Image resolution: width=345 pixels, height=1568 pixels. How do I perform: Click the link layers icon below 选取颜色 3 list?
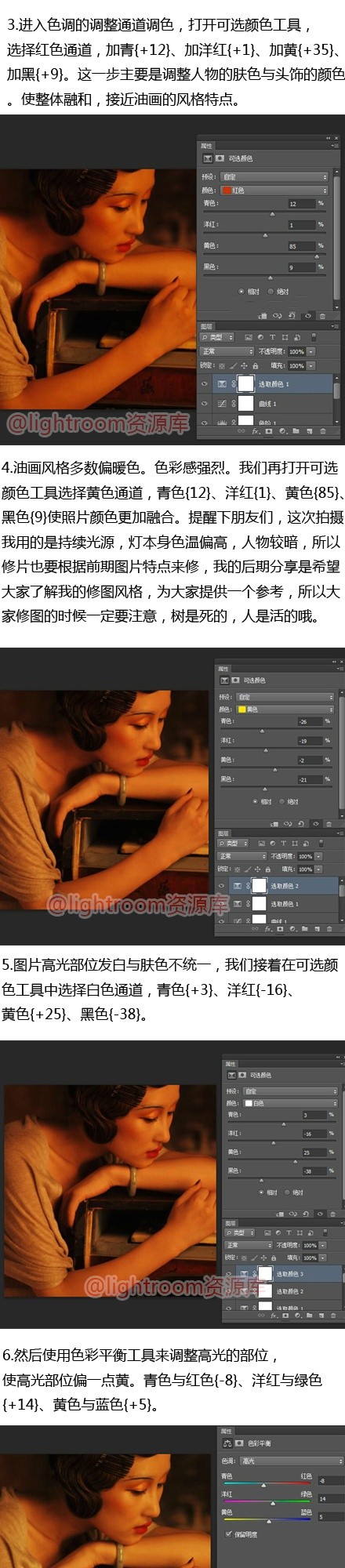click(x=261, y=1315)
